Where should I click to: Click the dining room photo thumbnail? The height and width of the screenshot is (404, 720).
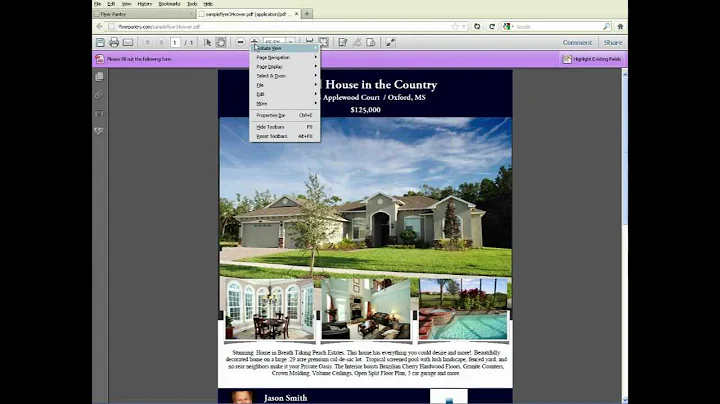point(270,309)
